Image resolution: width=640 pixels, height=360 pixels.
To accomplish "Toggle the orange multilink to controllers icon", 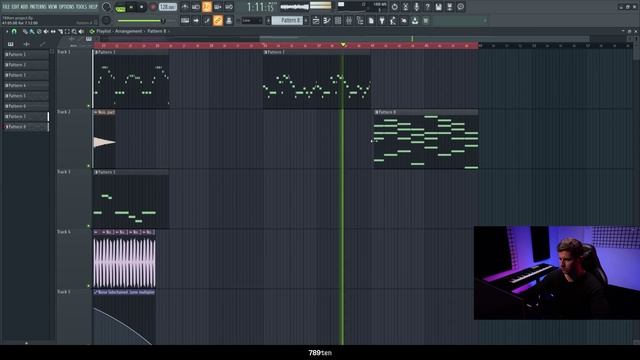I will [x=218, y=20].
